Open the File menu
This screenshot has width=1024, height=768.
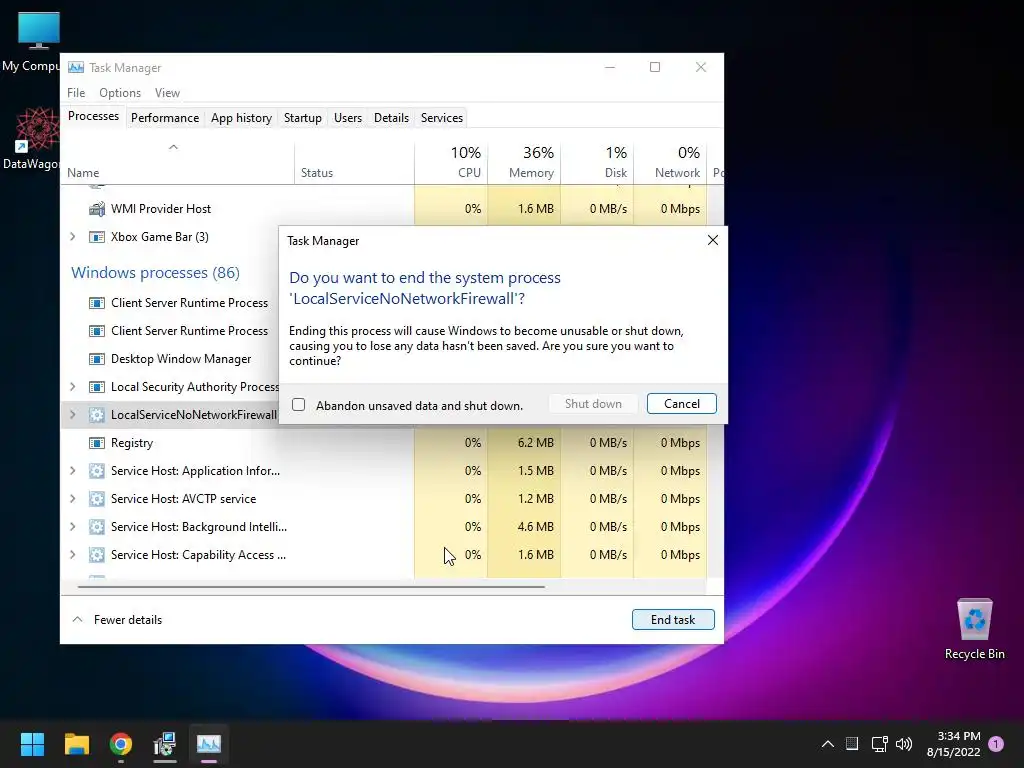[76, 93]
